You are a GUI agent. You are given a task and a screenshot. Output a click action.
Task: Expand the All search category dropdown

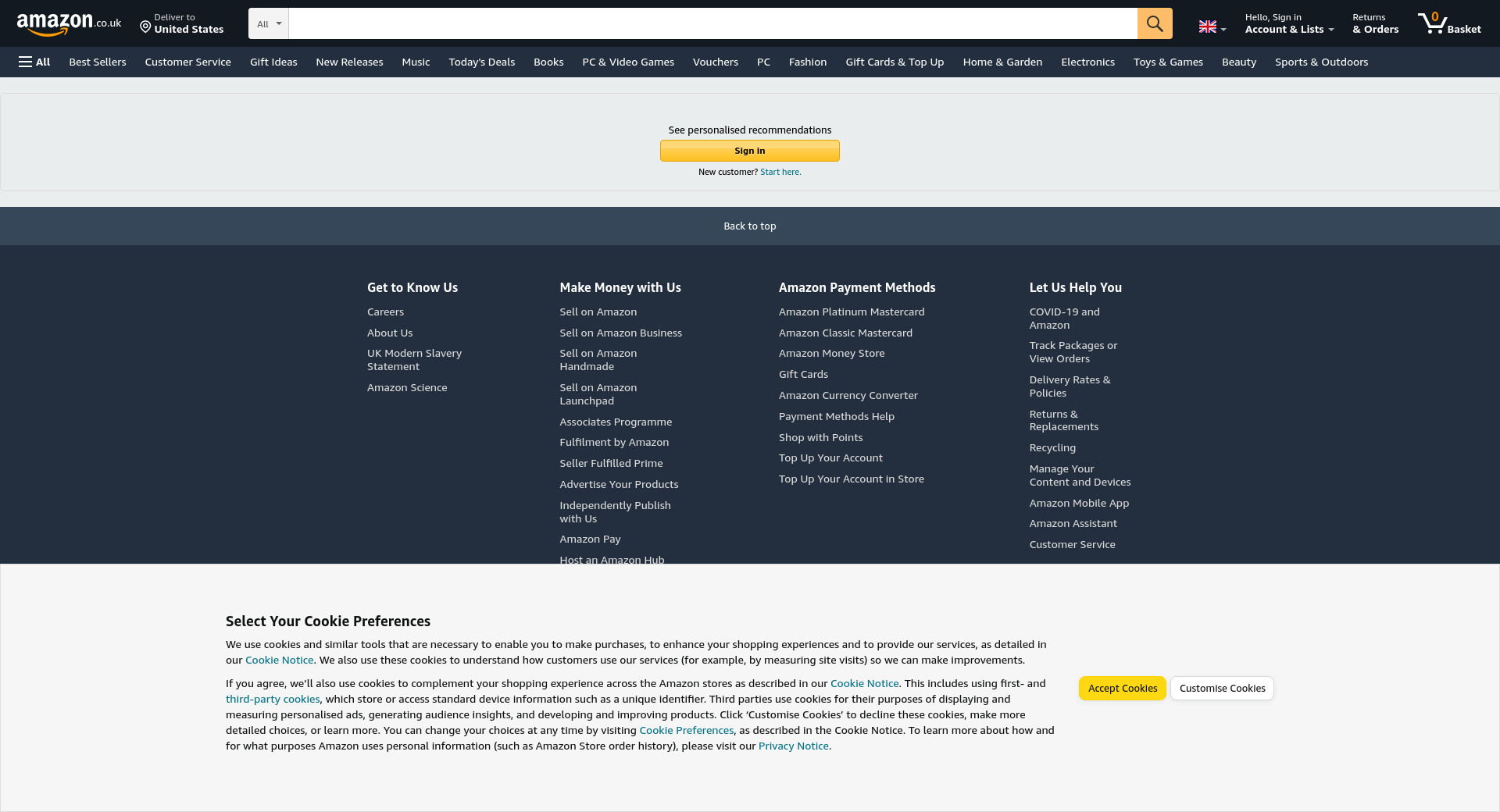click(269, 23)
